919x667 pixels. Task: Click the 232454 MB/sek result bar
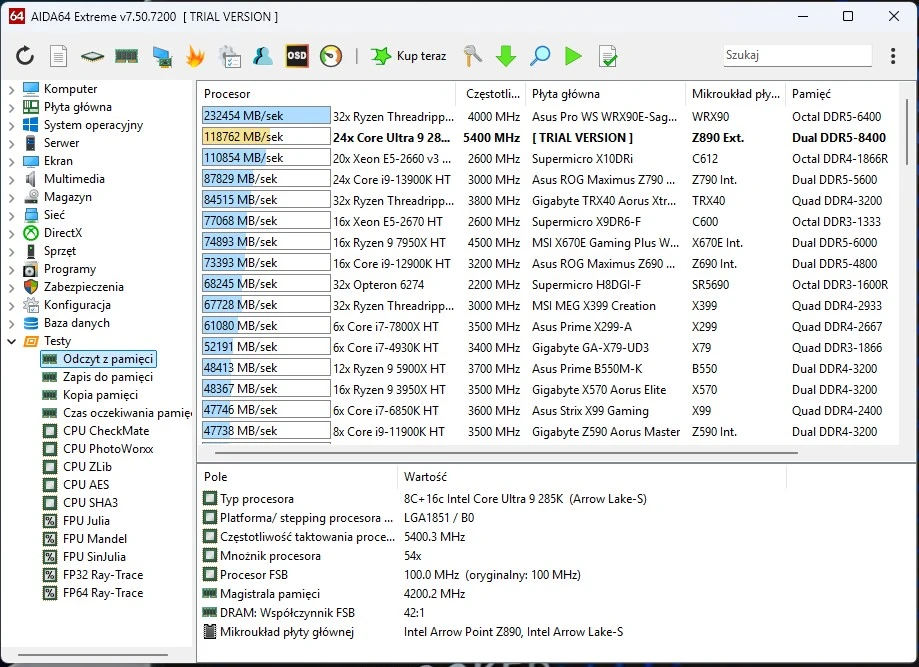265,116
